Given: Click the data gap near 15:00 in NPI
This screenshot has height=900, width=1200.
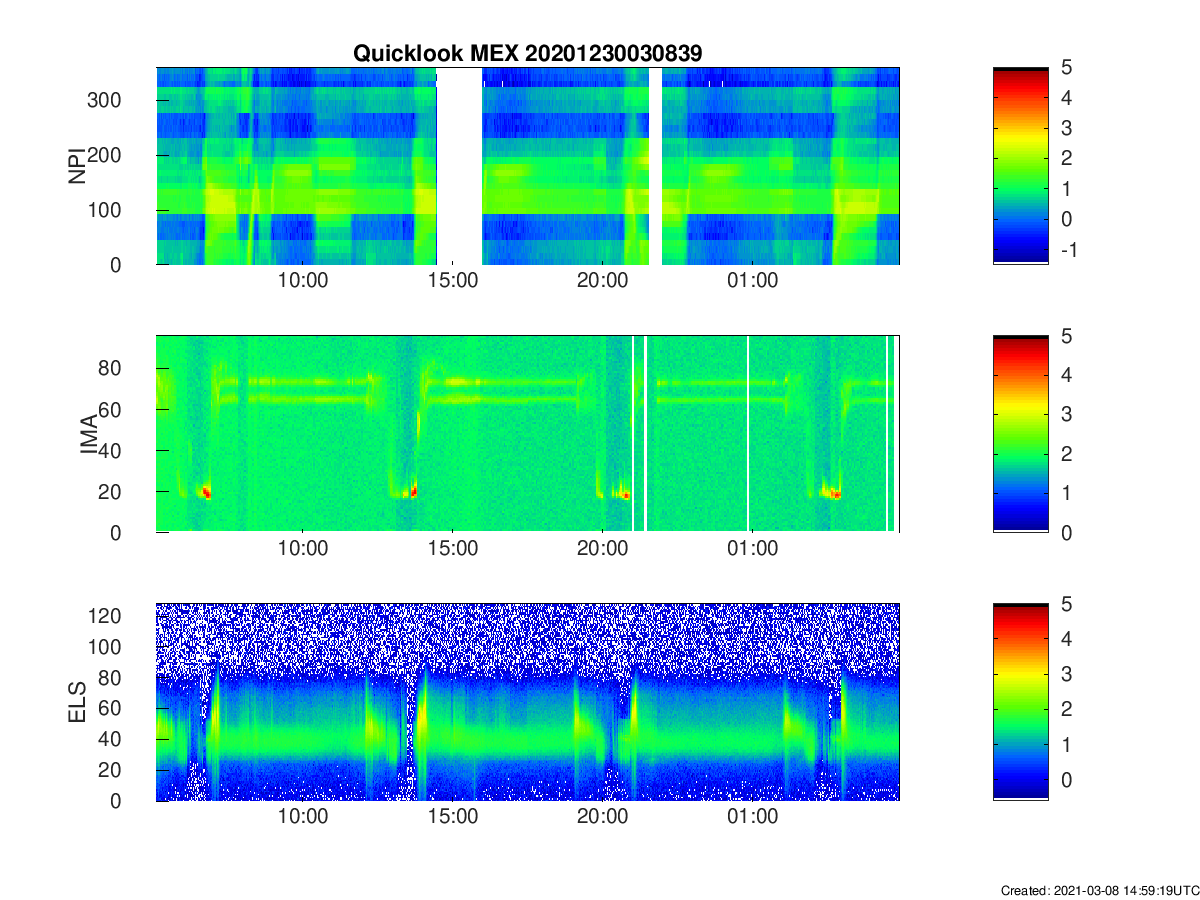Looking at the screenshot, I should pos(460,165).
